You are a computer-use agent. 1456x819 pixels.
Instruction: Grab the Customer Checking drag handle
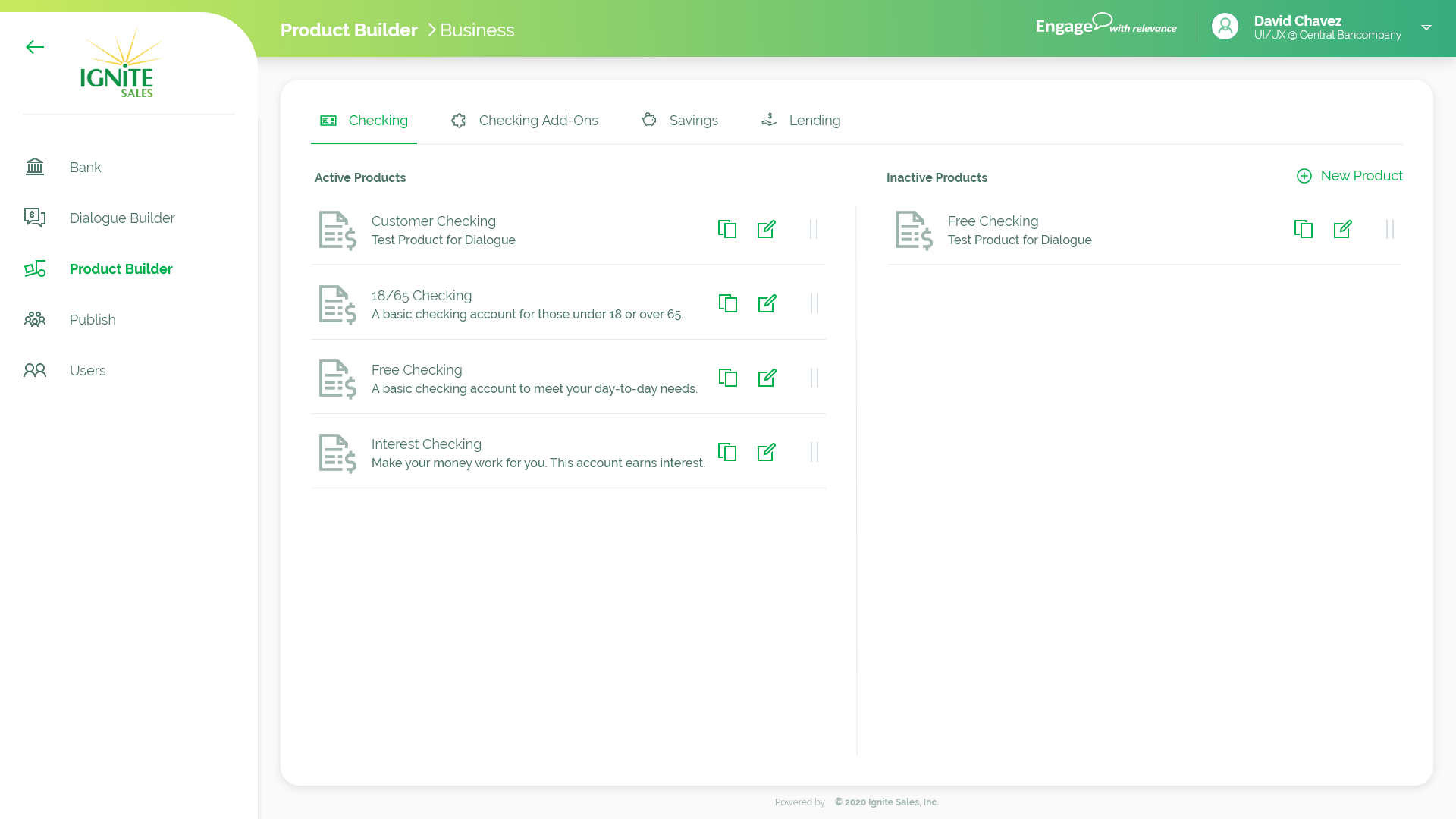tap(814, 229)
